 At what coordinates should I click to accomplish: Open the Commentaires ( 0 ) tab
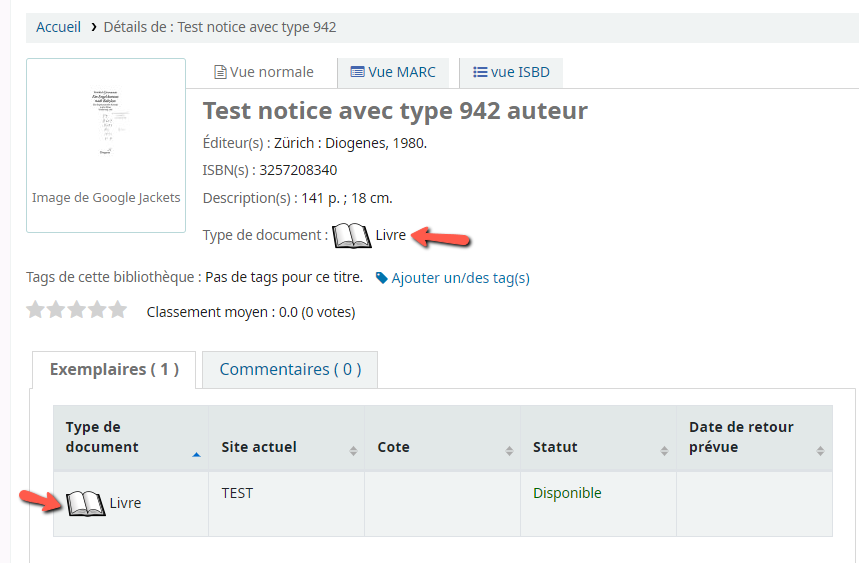[289, 369]
